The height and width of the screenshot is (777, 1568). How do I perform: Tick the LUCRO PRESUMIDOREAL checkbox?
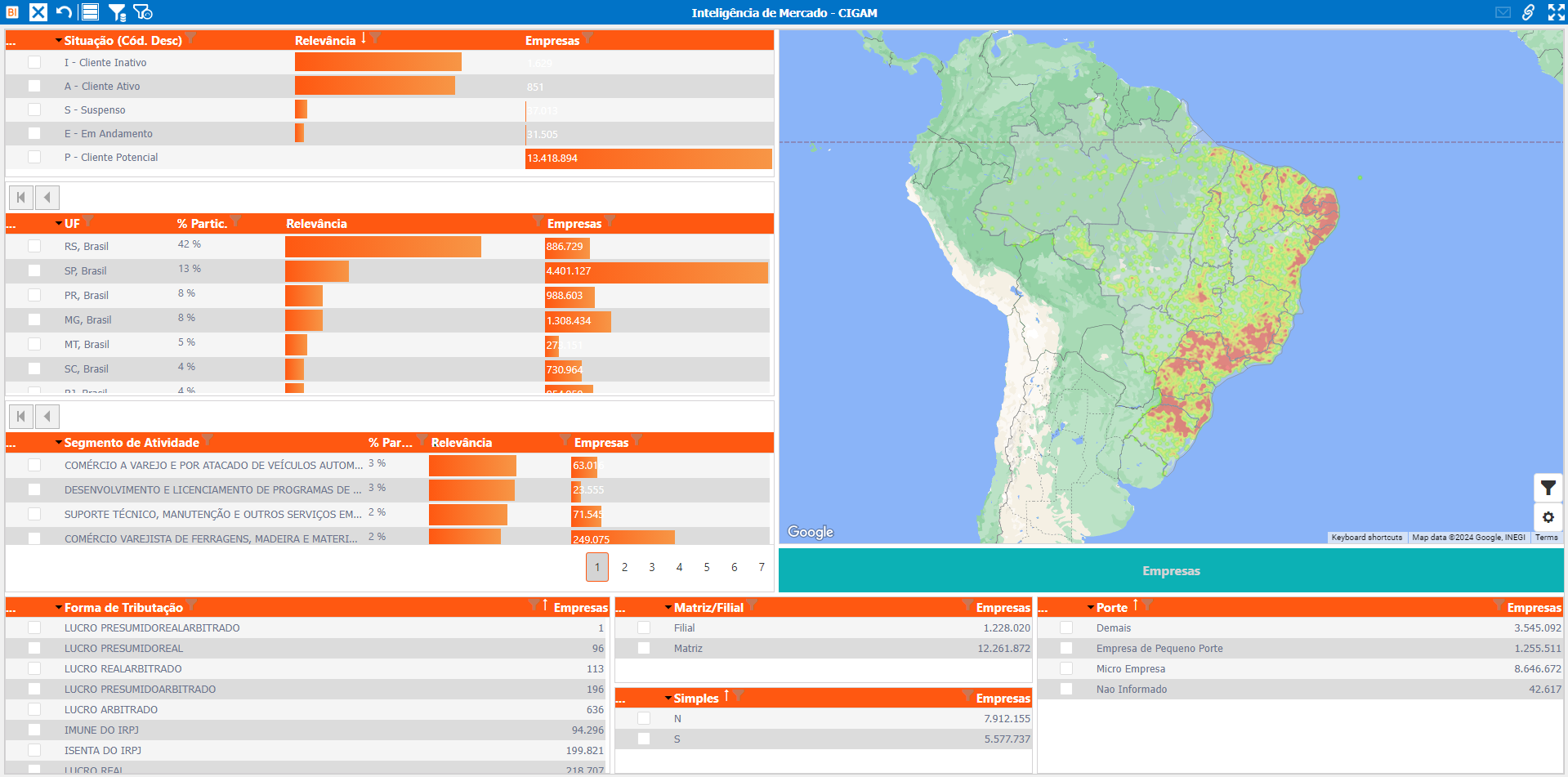pos(34,648)
